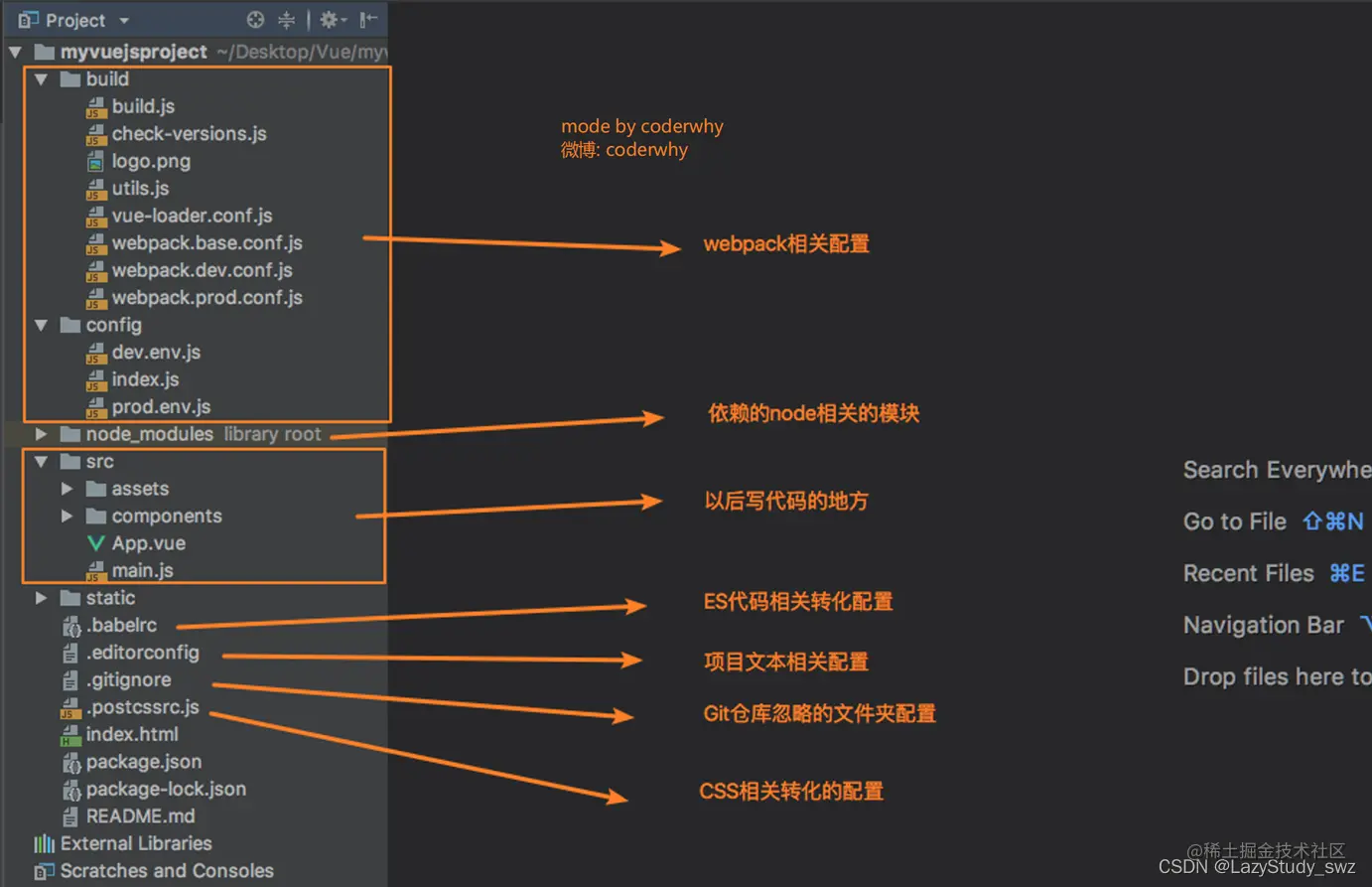This screenshot has width=1372, height=887.
Task: Open Scratches and Consoles
Action: (x=164, y=870)
